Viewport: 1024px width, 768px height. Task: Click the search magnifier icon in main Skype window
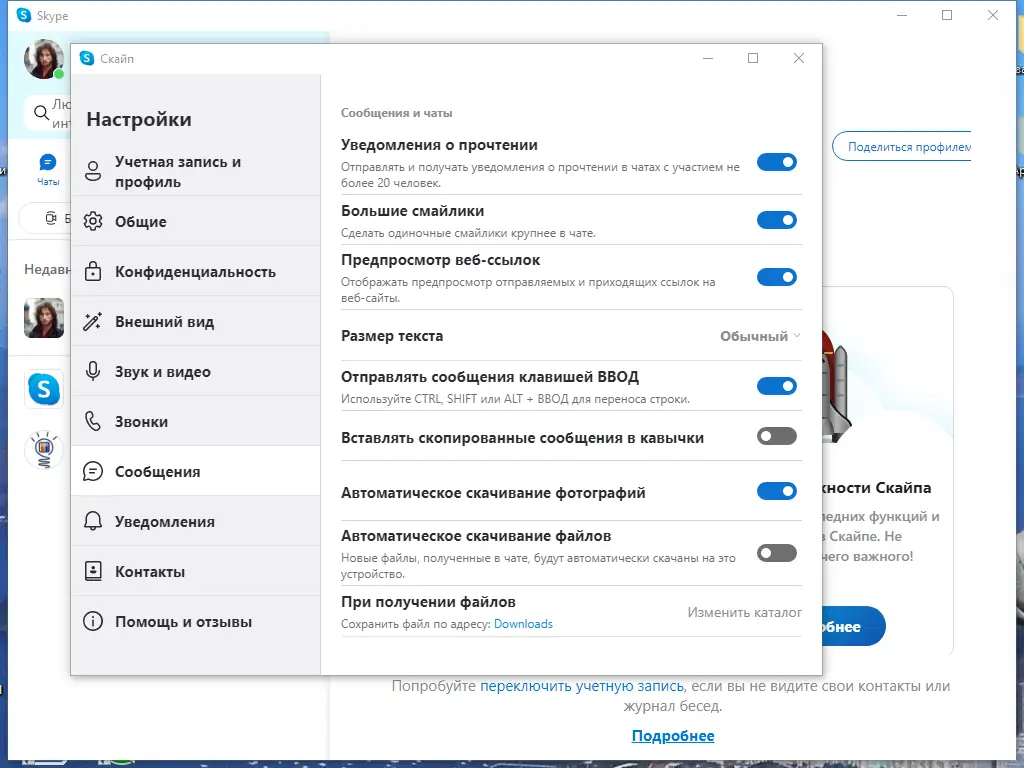coord(41,113)
